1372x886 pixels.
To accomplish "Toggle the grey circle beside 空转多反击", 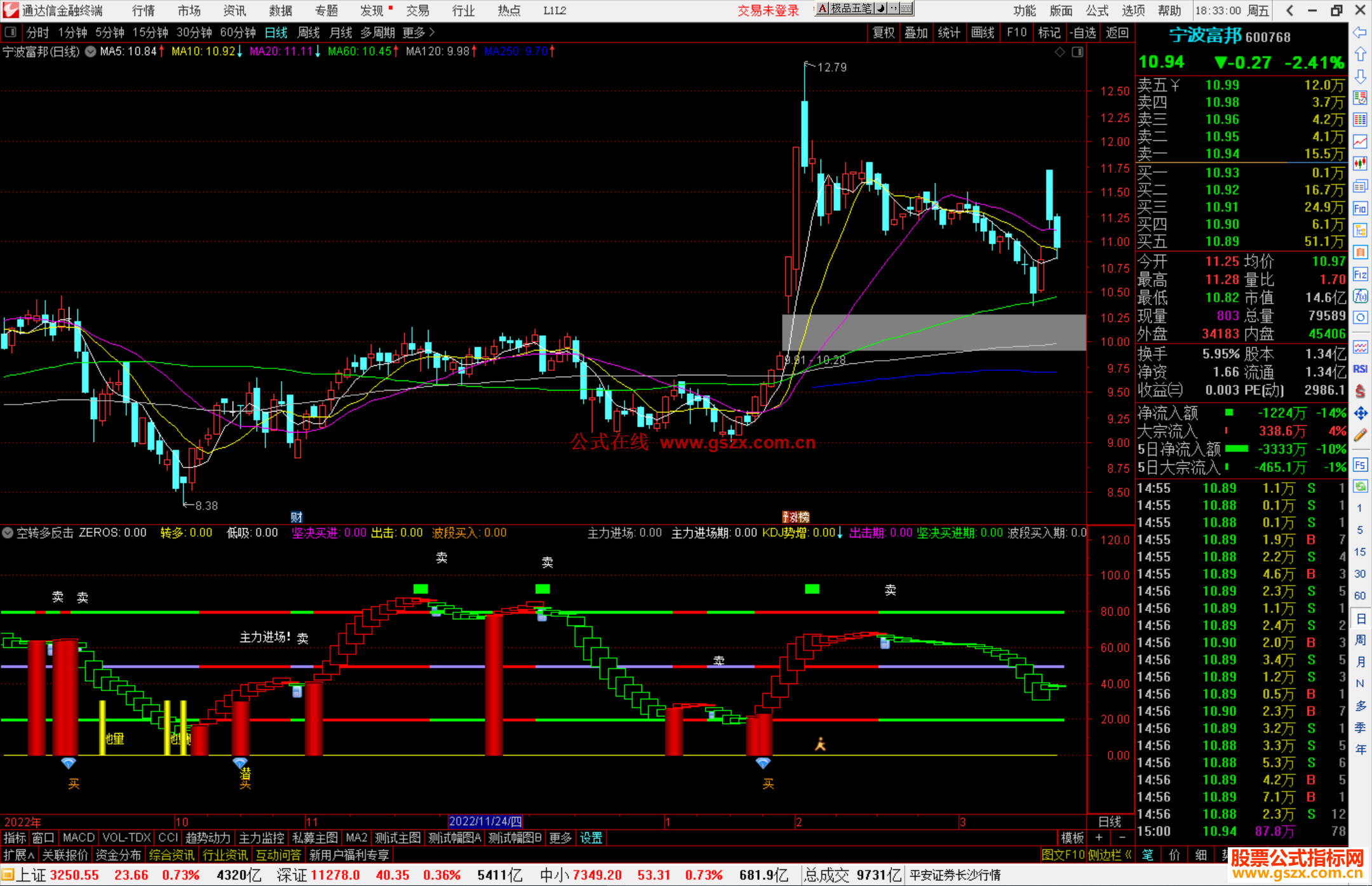I will (x=8, y=533).
